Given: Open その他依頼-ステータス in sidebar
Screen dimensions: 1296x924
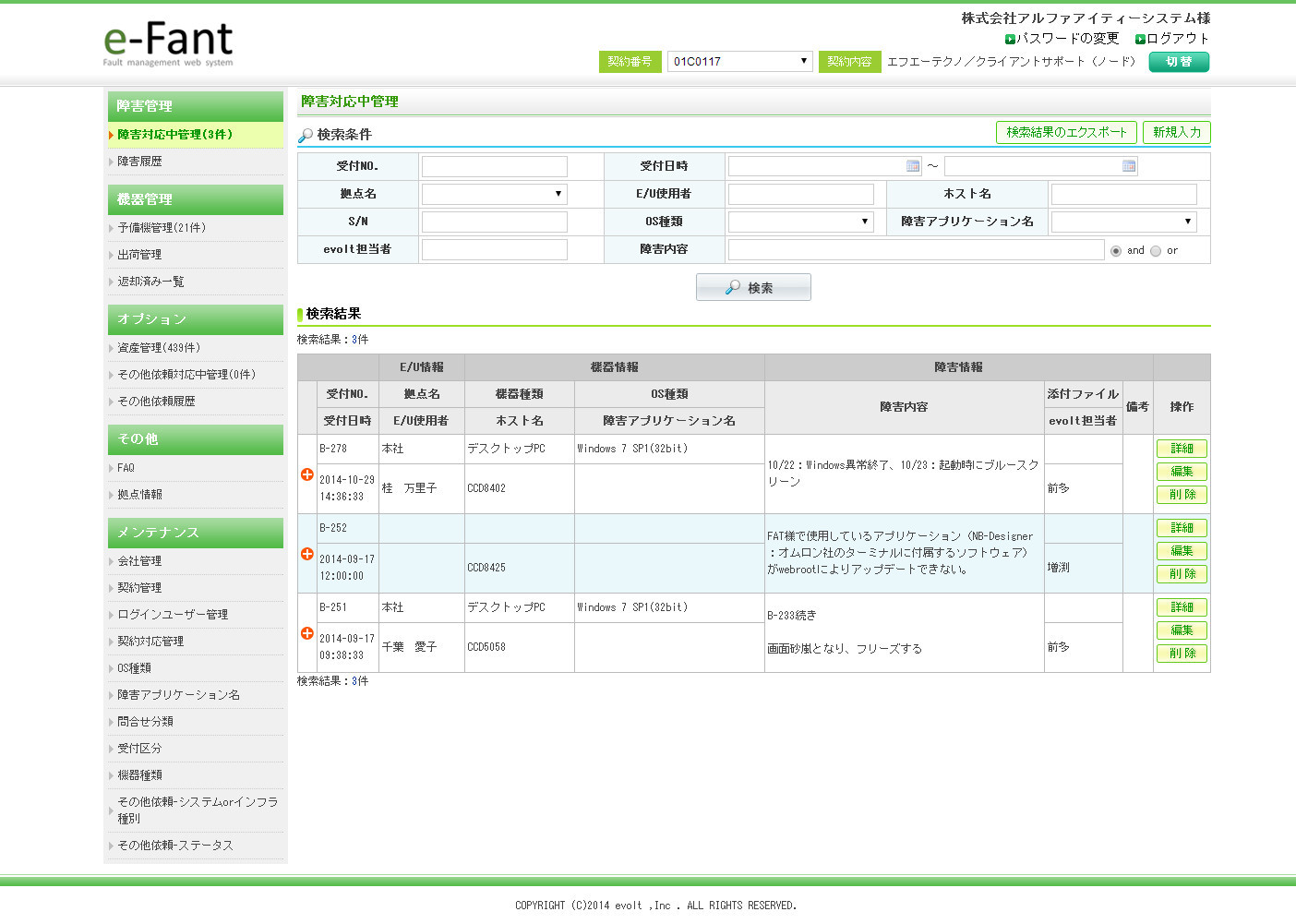Looking at the screenshot, I should point(175,846).
